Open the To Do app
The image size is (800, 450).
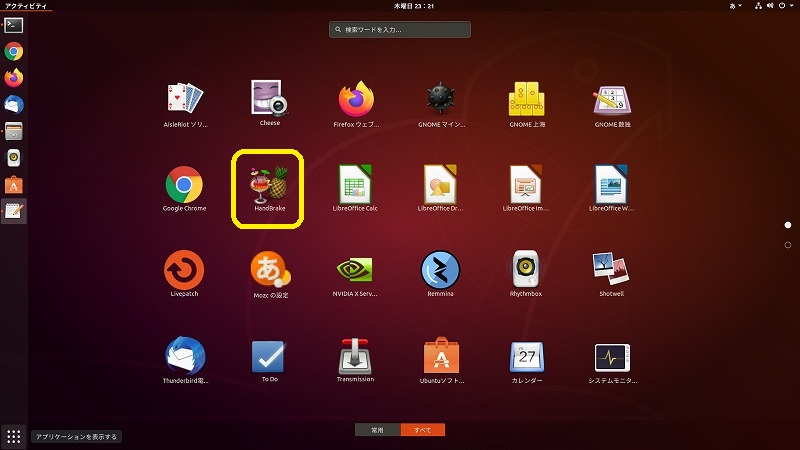[x=269, y=361]
